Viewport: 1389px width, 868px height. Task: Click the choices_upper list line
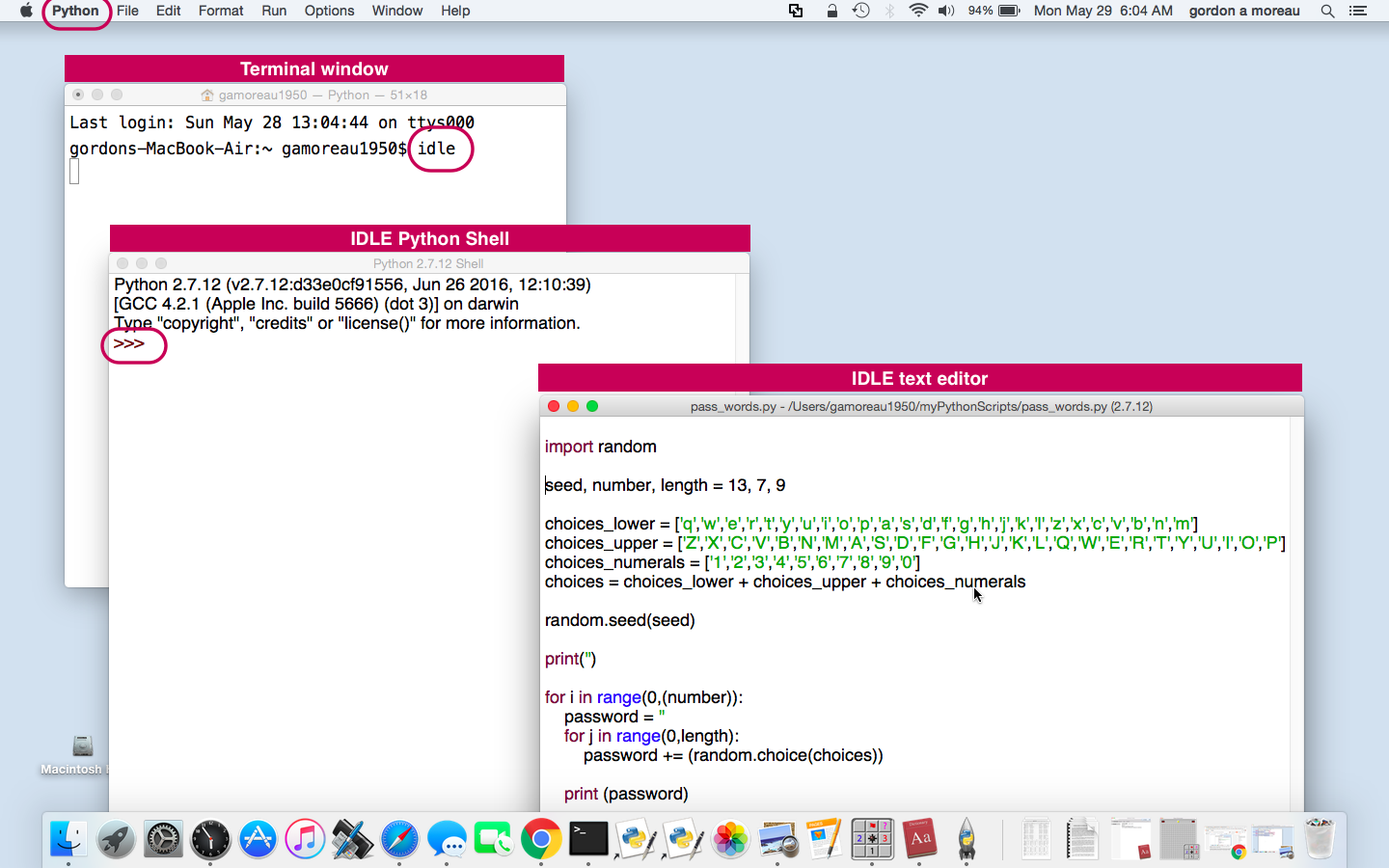pyautogui.click(x=915, y=543)
